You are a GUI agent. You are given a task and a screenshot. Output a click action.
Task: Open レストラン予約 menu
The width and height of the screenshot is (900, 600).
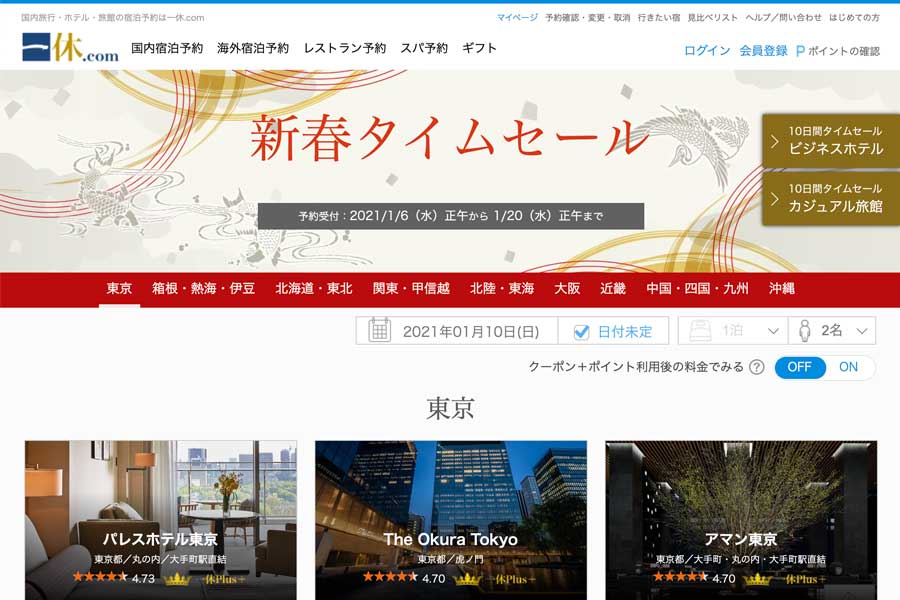[x=345, y=48]
